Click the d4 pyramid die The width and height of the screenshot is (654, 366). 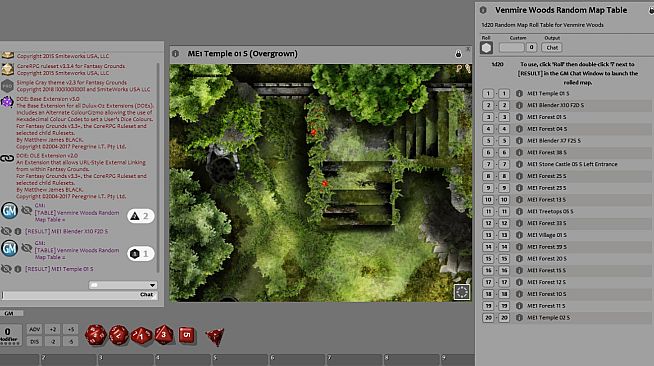click(x=215, y=337)
